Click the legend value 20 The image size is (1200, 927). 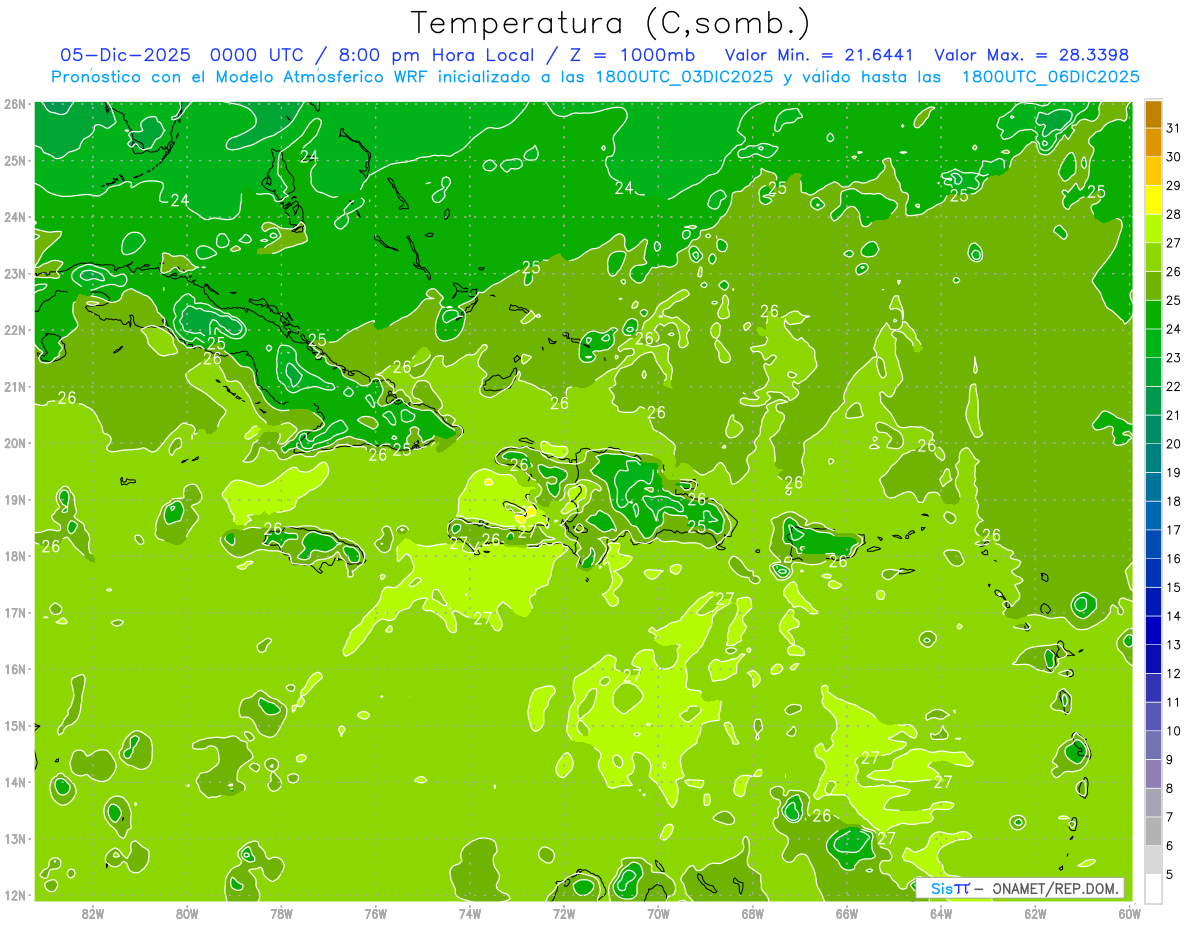pyautogui.click(x=1174, y=444)
